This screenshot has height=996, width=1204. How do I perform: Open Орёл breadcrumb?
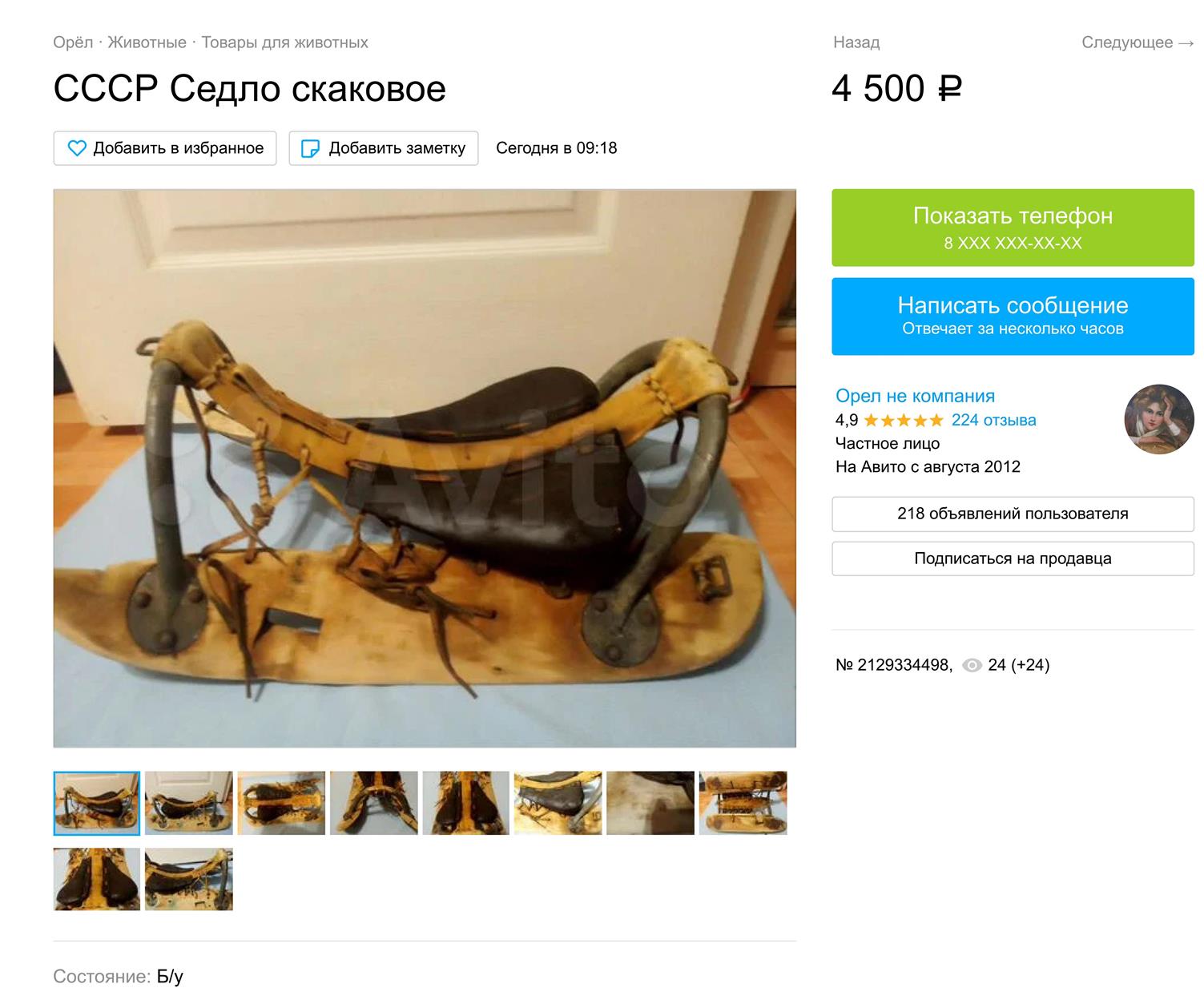pyautogui.click(x=73, y=42)
